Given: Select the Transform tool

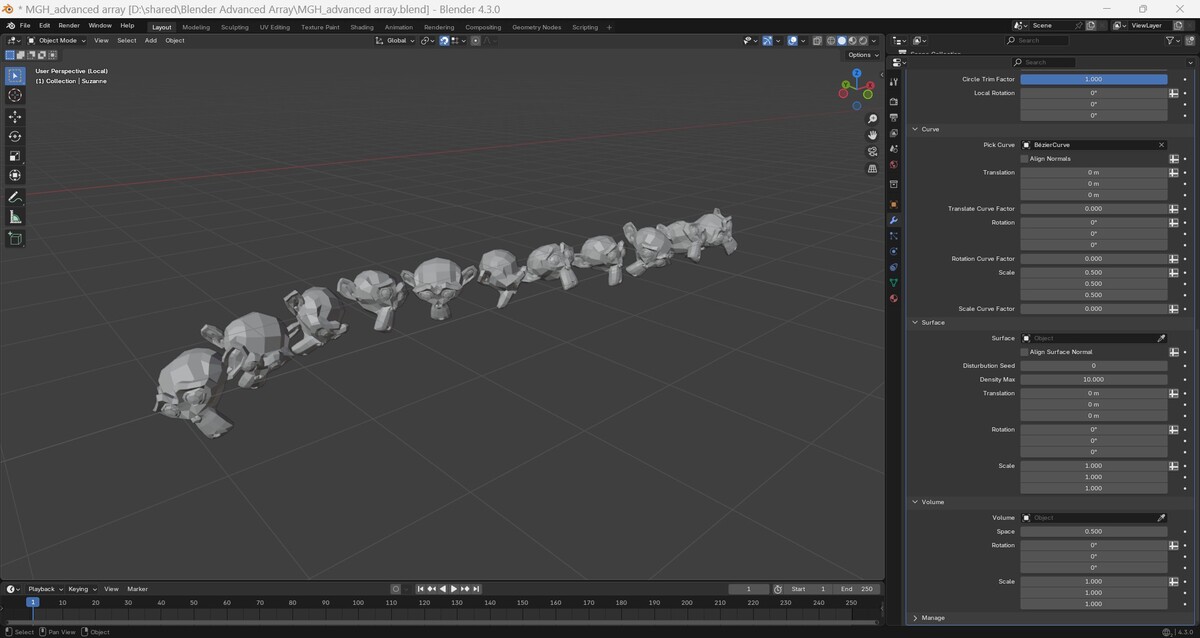Looking at the screenshot, I should (x=15, y=176).
